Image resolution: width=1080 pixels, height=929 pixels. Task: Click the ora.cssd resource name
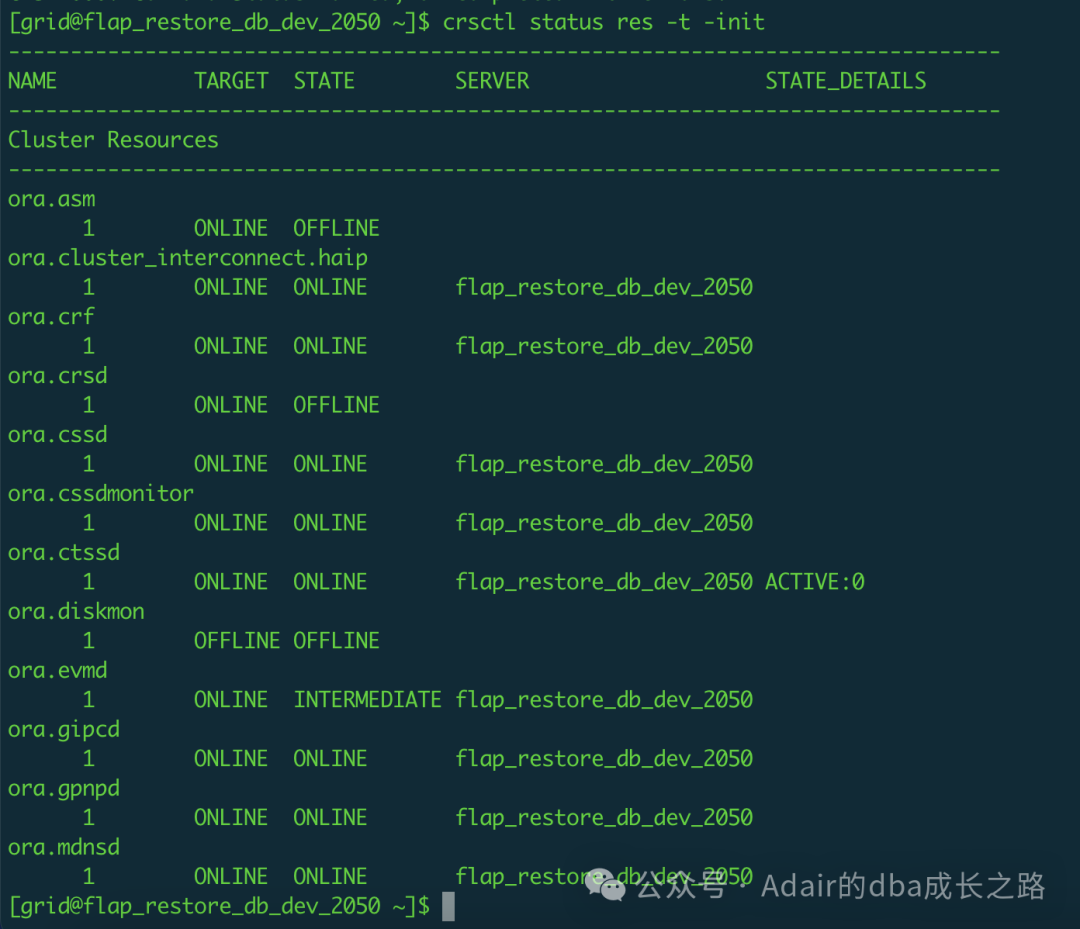(58, 435)
